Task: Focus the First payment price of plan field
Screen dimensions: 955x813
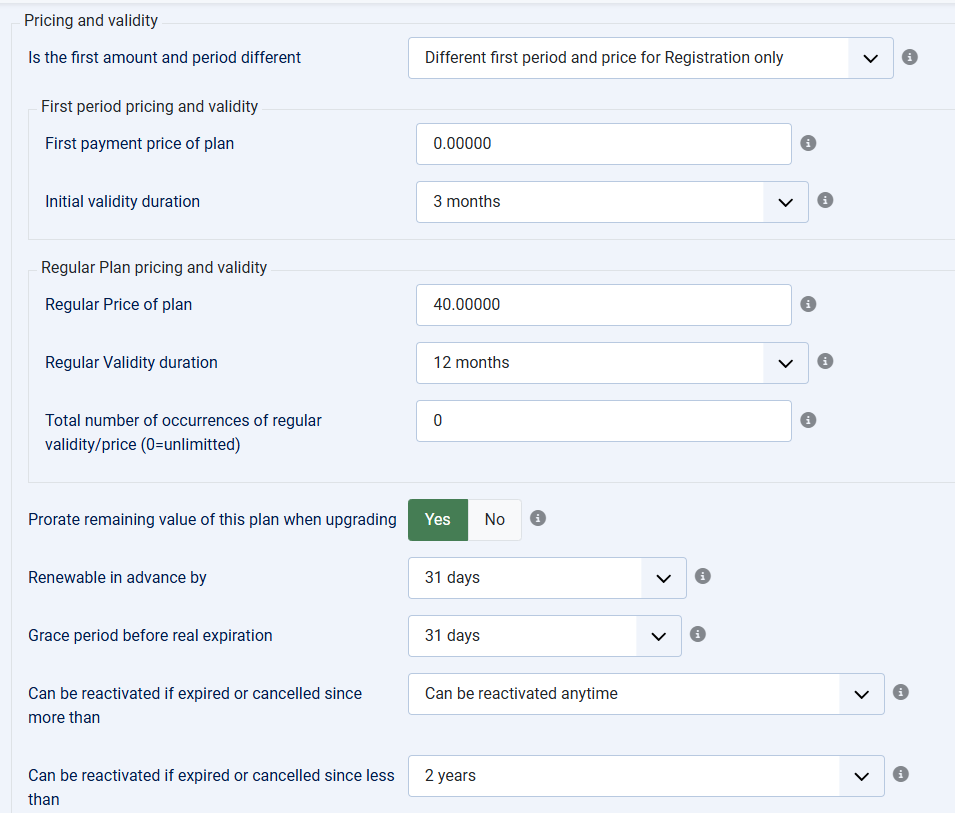Action: [x=604, y=144]
